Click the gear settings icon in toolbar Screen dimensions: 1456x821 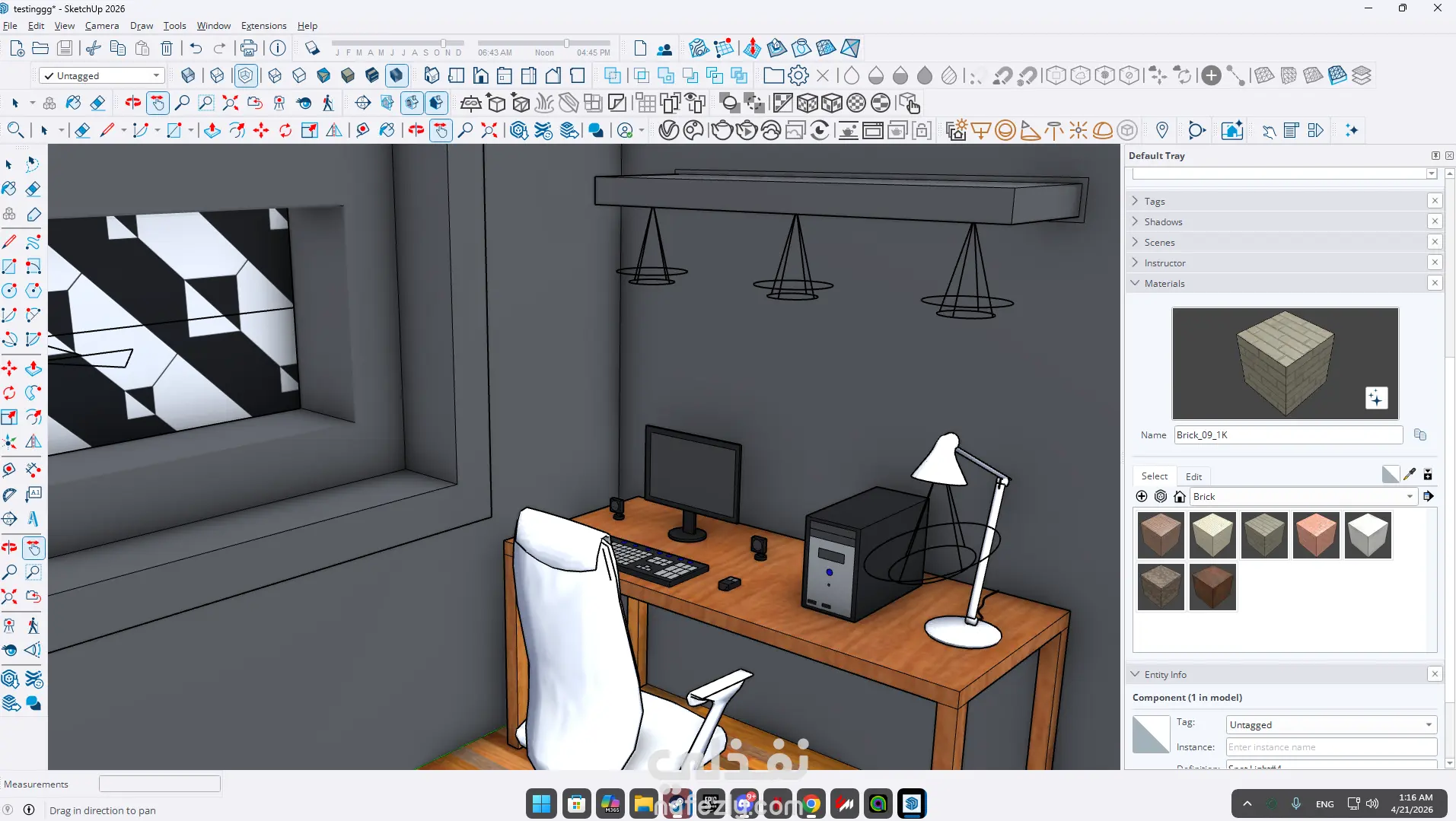(798, 75)
